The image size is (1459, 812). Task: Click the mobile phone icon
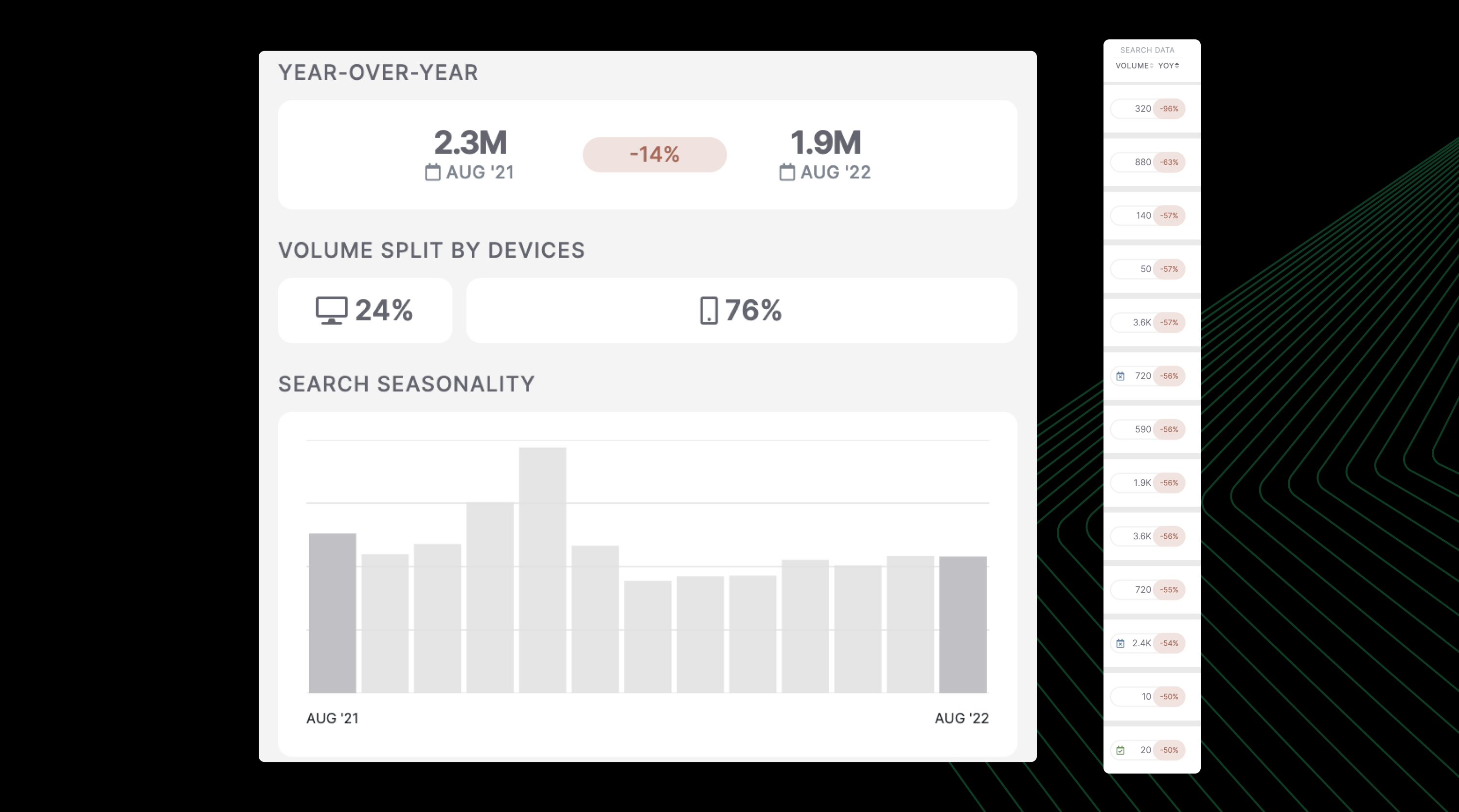709,310
